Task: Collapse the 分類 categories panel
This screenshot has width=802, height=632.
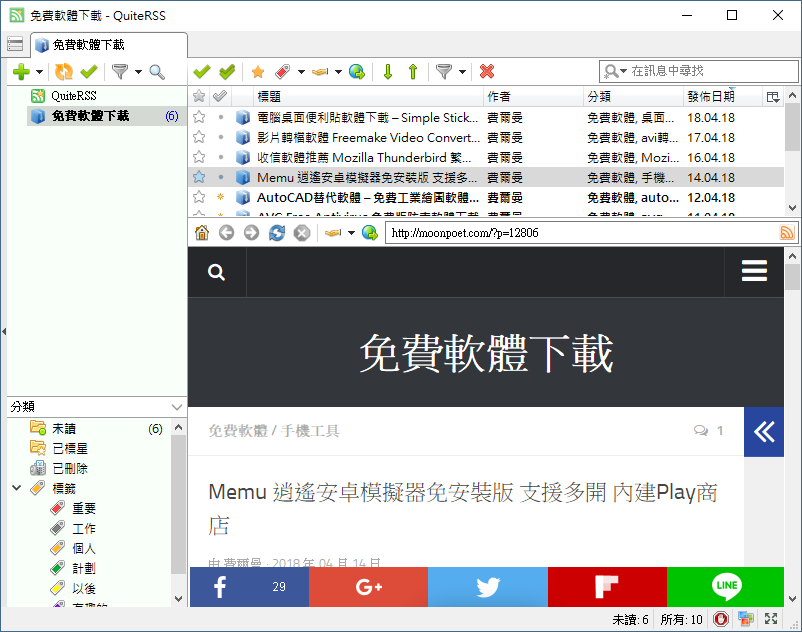Action: click(177, 407)
